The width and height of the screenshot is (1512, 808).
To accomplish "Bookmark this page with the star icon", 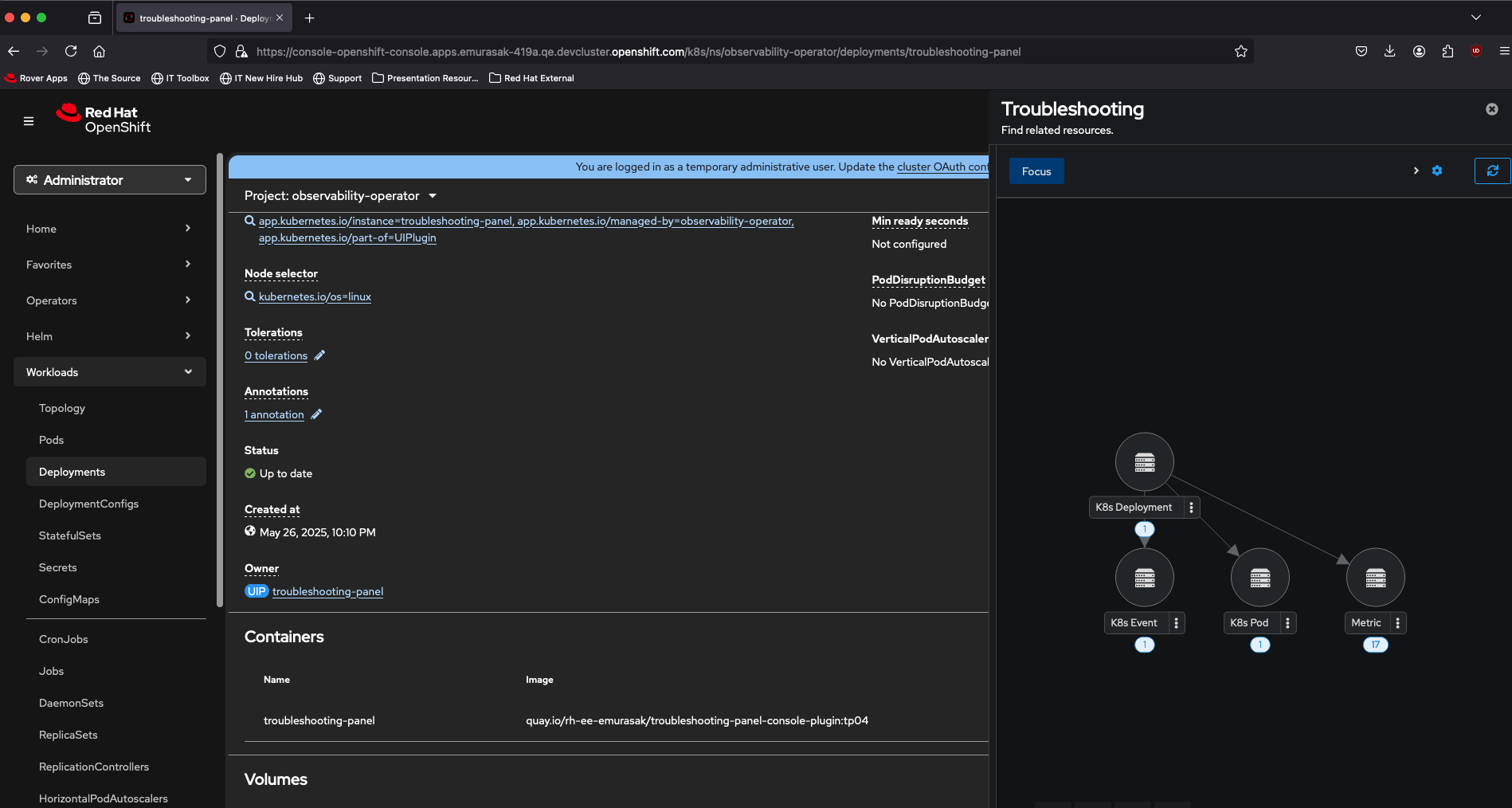I will pos(1241,51).
